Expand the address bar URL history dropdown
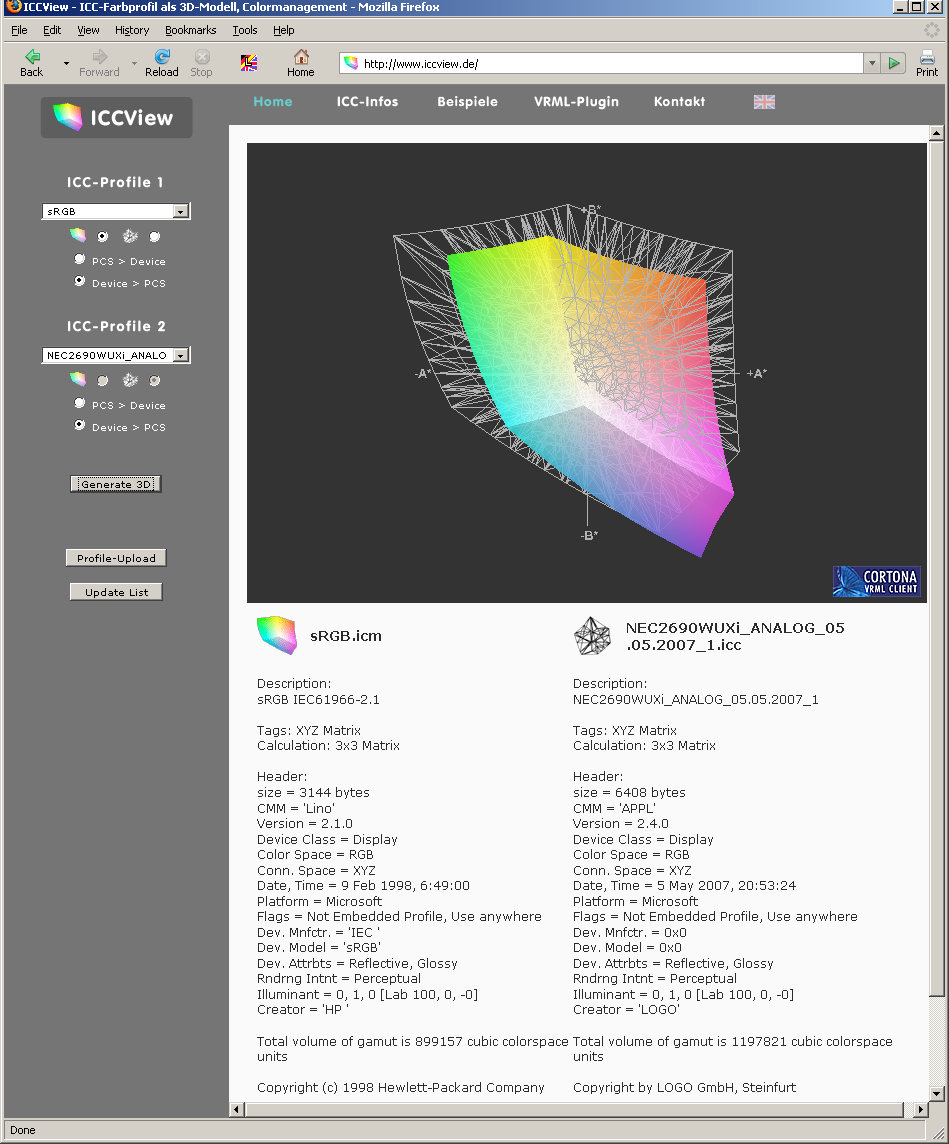 (871, 63)
